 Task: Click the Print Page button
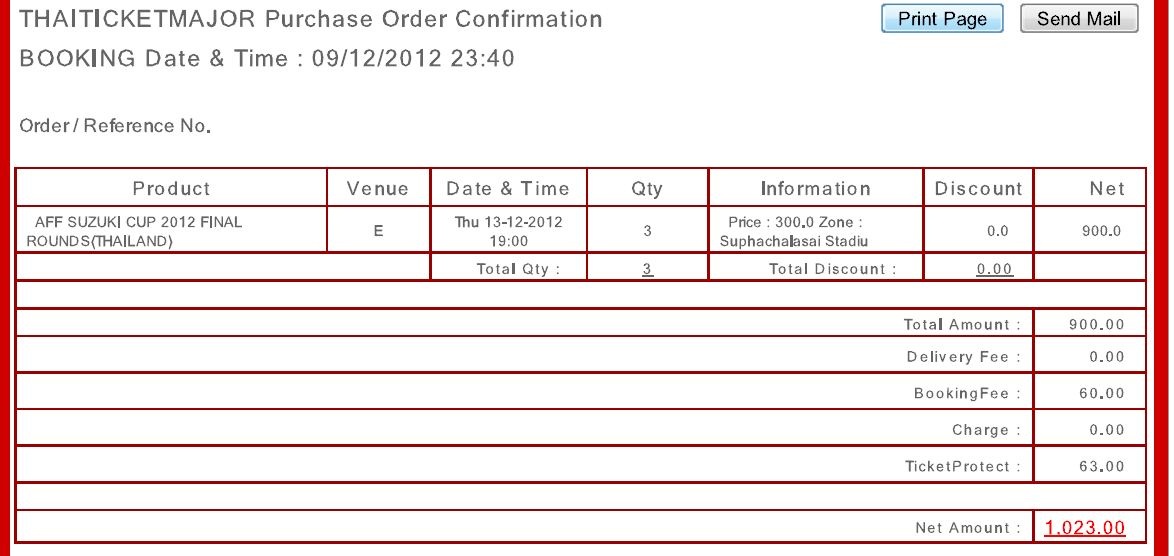point(942,19)
